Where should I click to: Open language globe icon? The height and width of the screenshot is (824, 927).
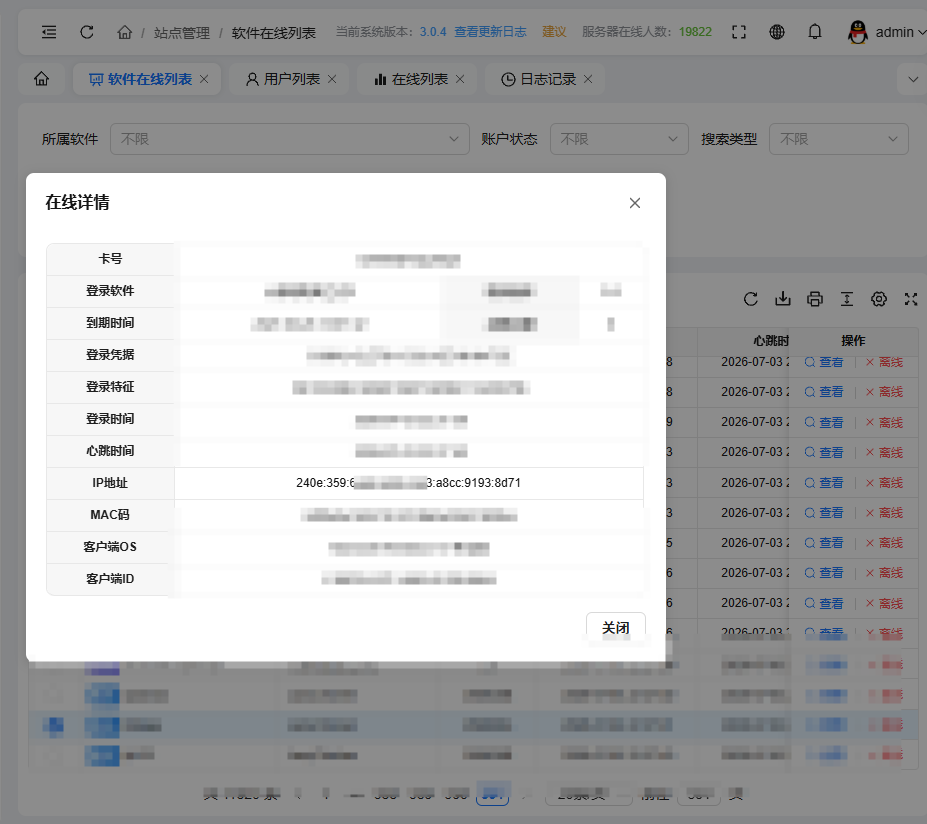tap(777, 32)
